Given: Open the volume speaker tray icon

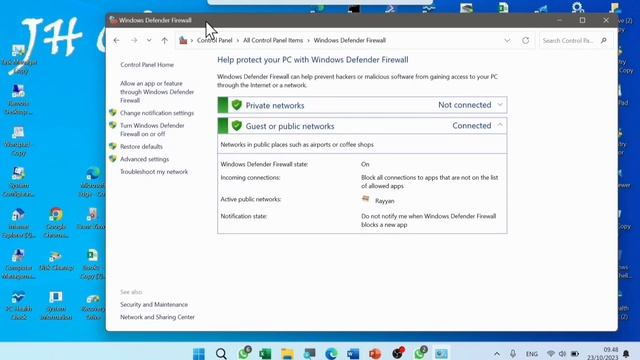Looking at the screenshot, I should (x=562, y=354).
